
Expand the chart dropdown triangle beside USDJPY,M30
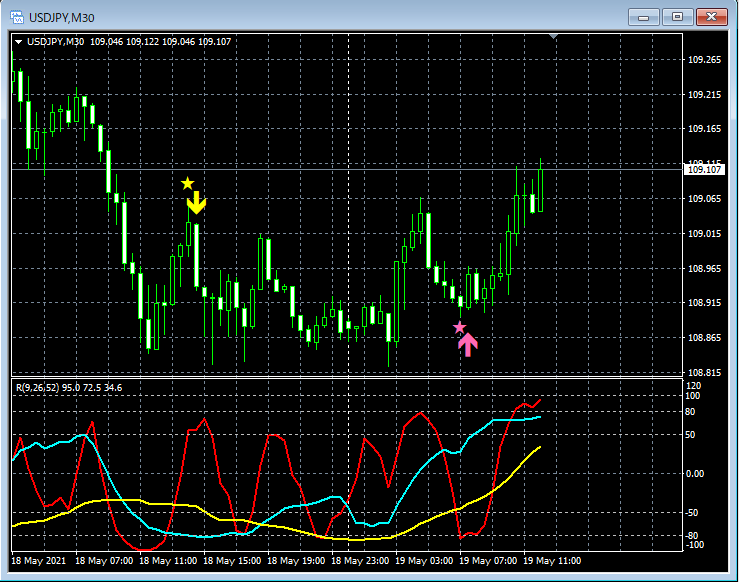click(x=18, y=42)
